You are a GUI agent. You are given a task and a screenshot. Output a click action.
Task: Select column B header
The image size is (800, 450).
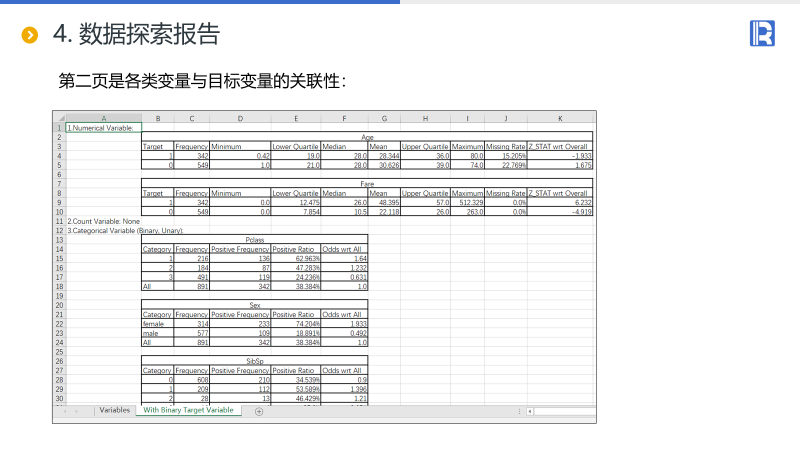point(158,118)
